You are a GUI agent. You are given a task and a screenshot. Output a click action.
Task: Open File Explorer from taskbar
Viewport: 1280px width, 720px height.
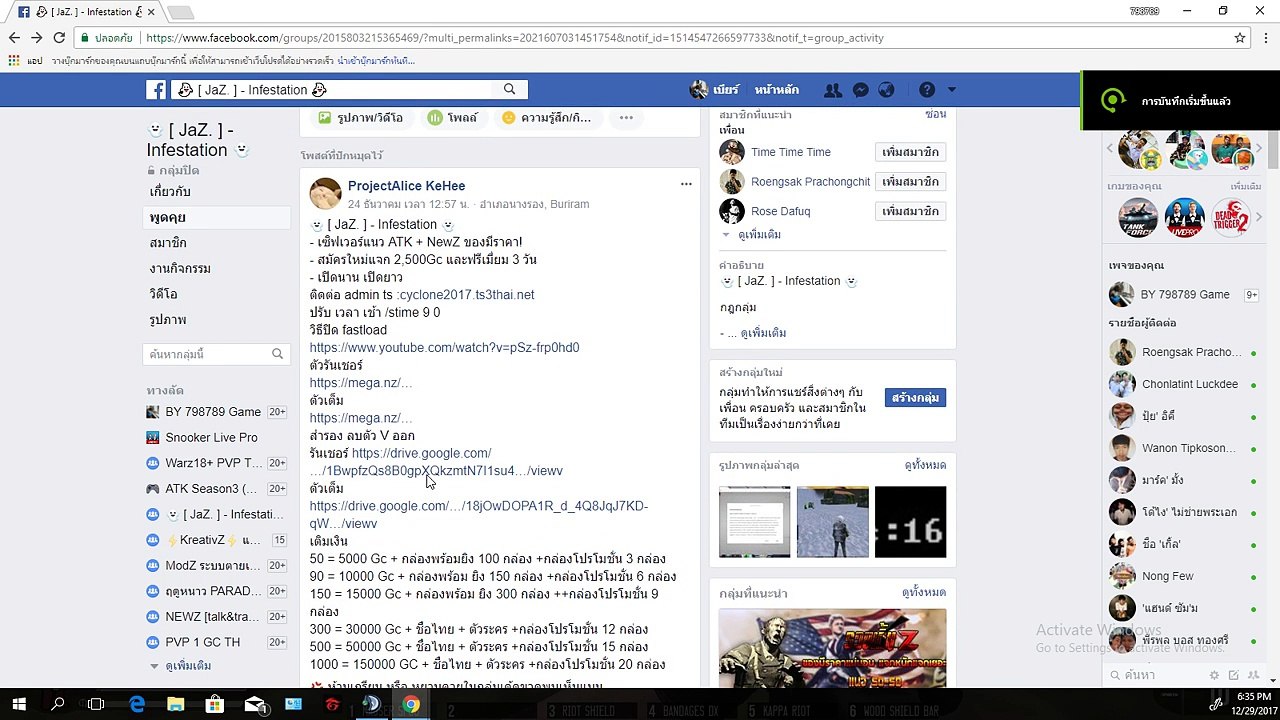(175, 704)
